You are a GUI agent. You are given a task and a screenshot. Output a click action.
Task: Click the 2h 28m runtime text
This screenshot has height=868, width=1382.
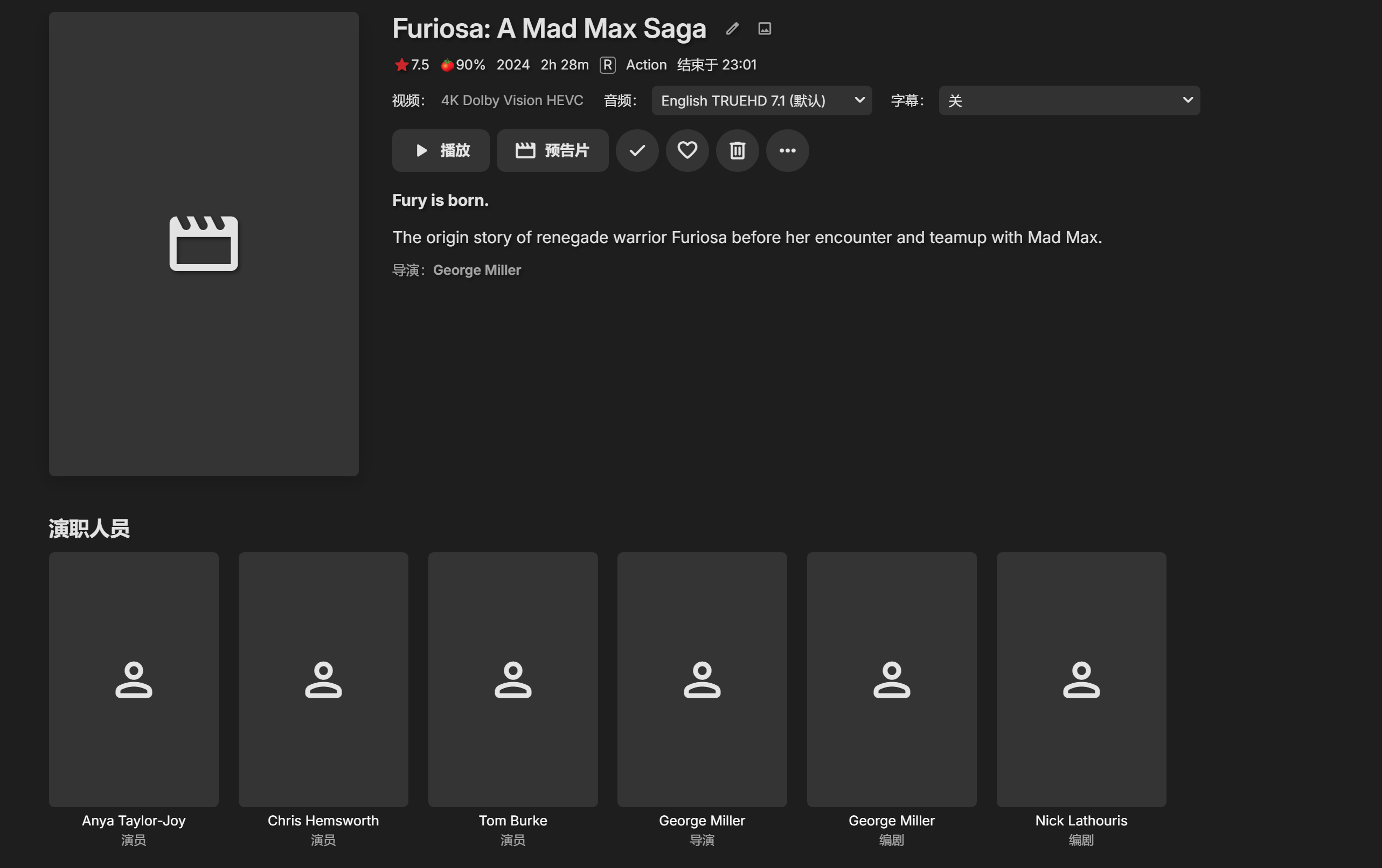coord(565,65)
